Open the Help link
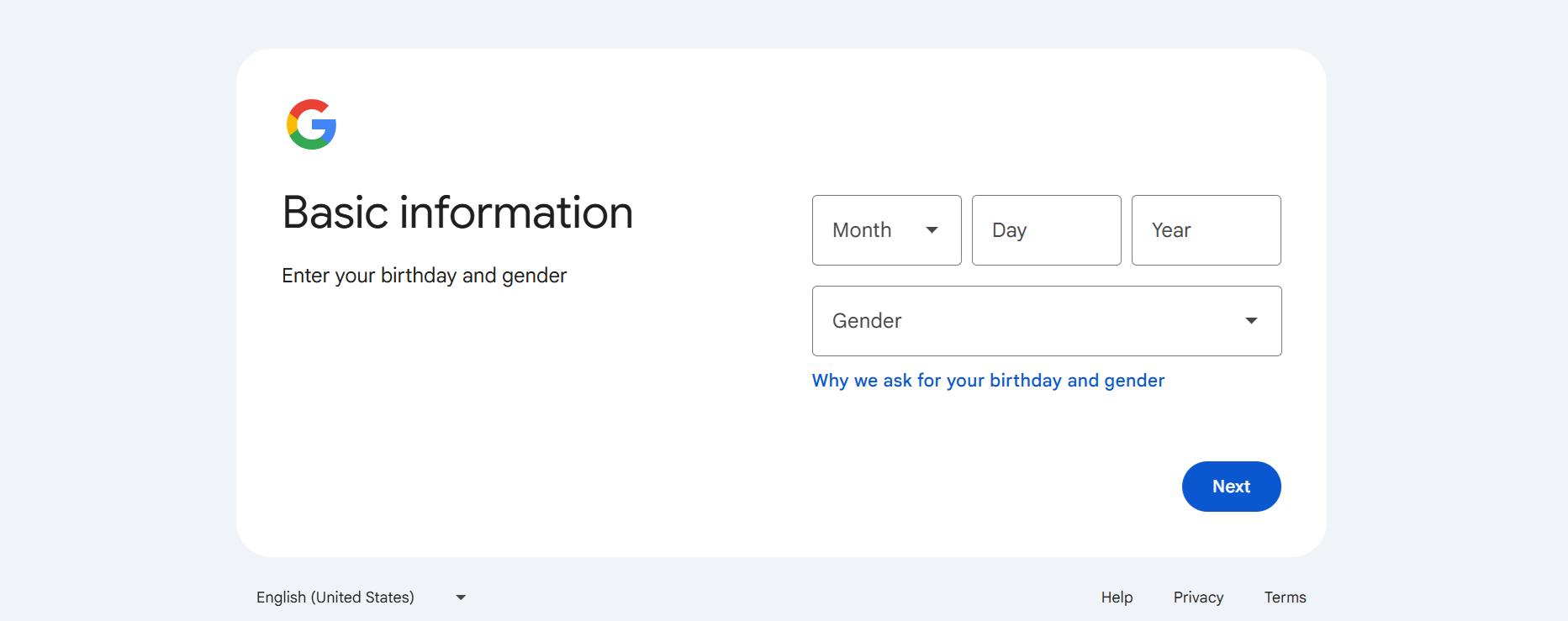 tap(1116, 597)
